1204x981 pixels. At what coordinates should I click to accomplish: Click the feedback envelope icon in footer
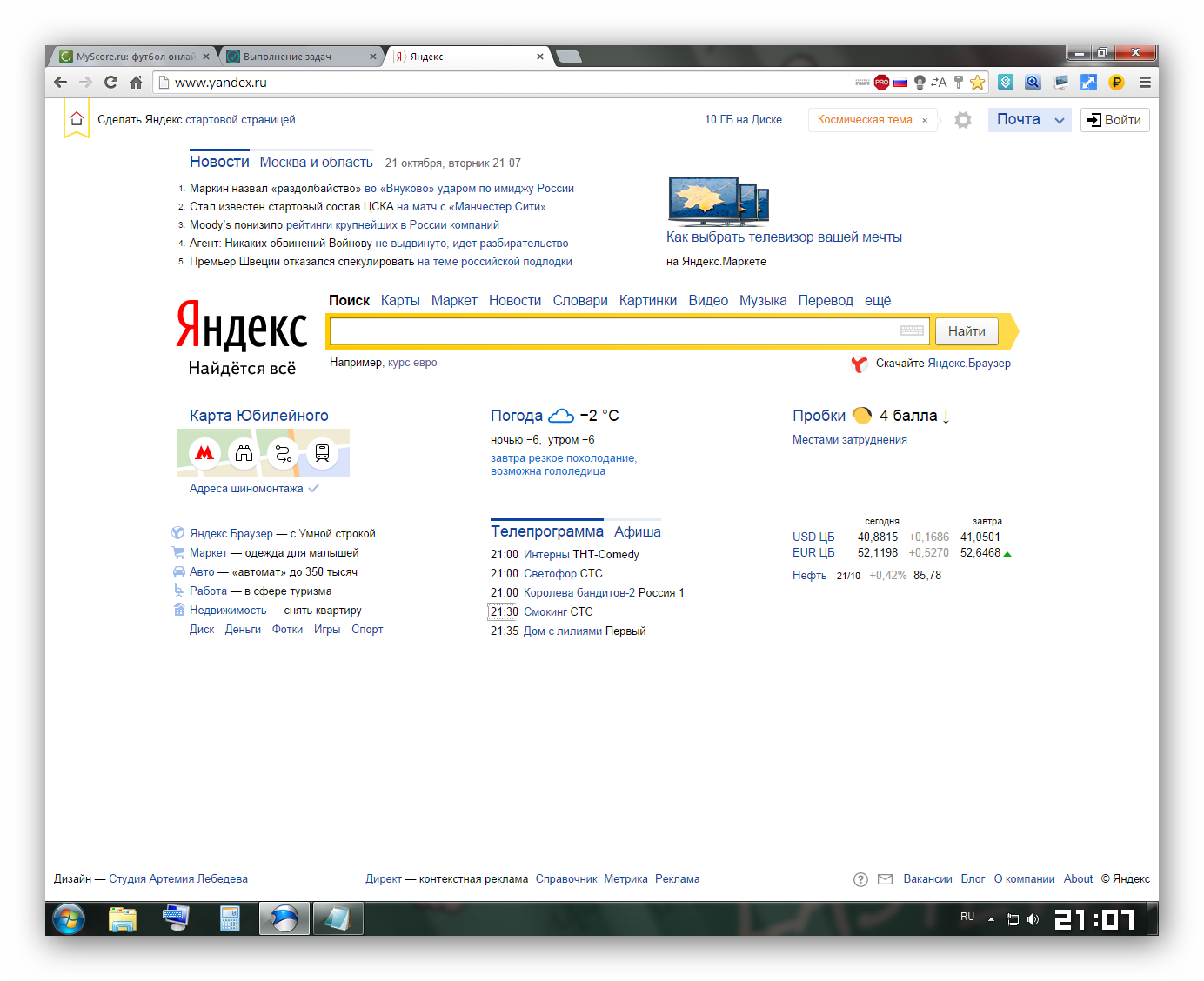[885, 879]
